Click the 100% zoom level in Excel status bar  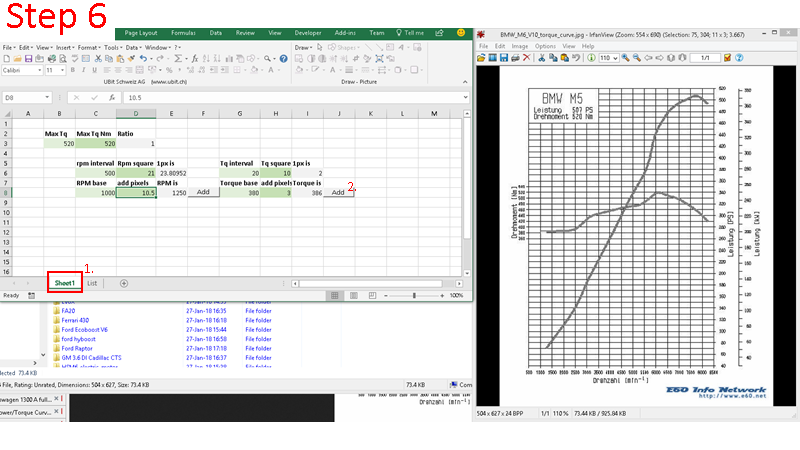457,295
